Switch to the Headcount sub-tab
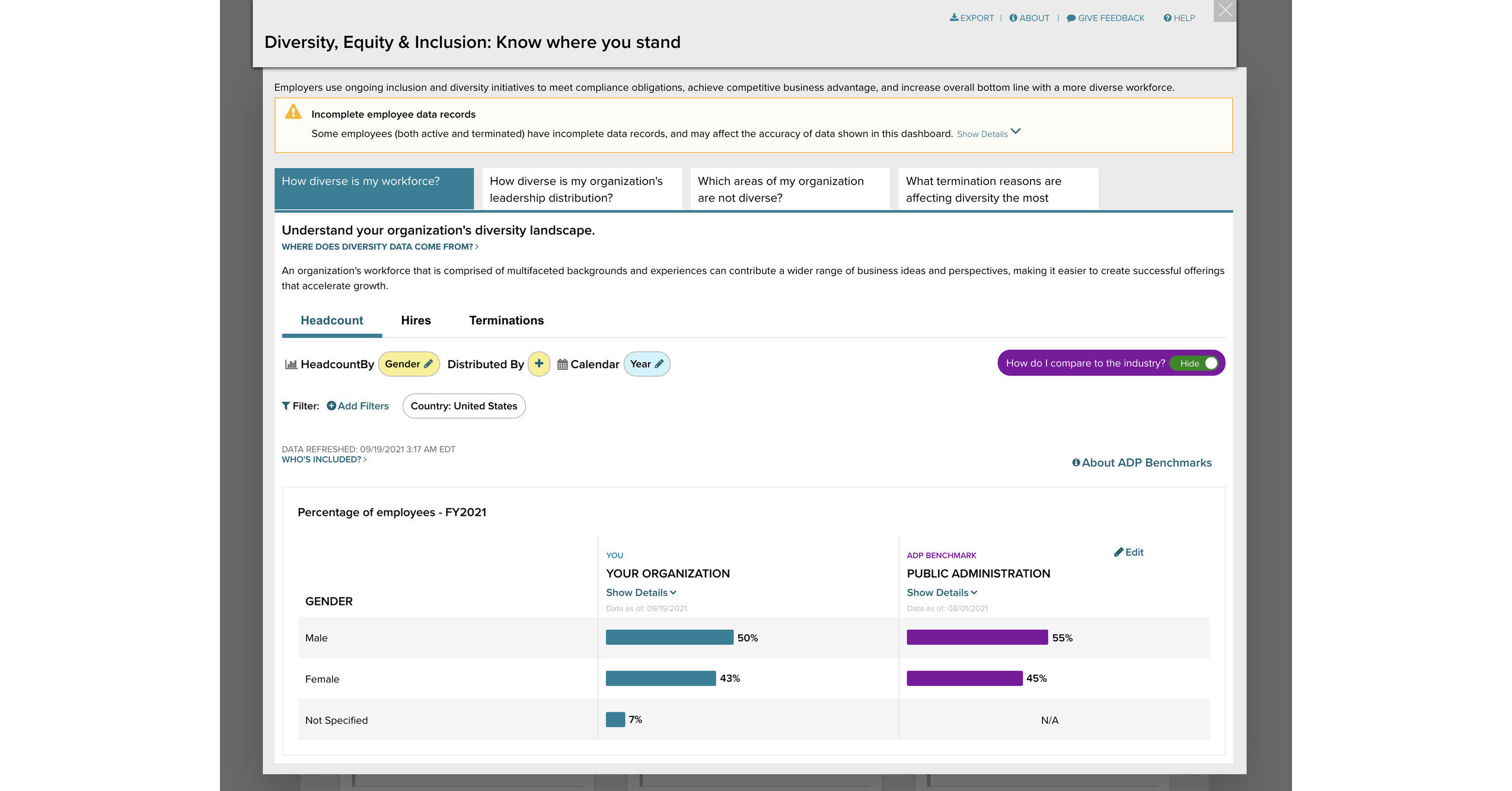Screen dimensions: 1512x791 pos(332,320)
